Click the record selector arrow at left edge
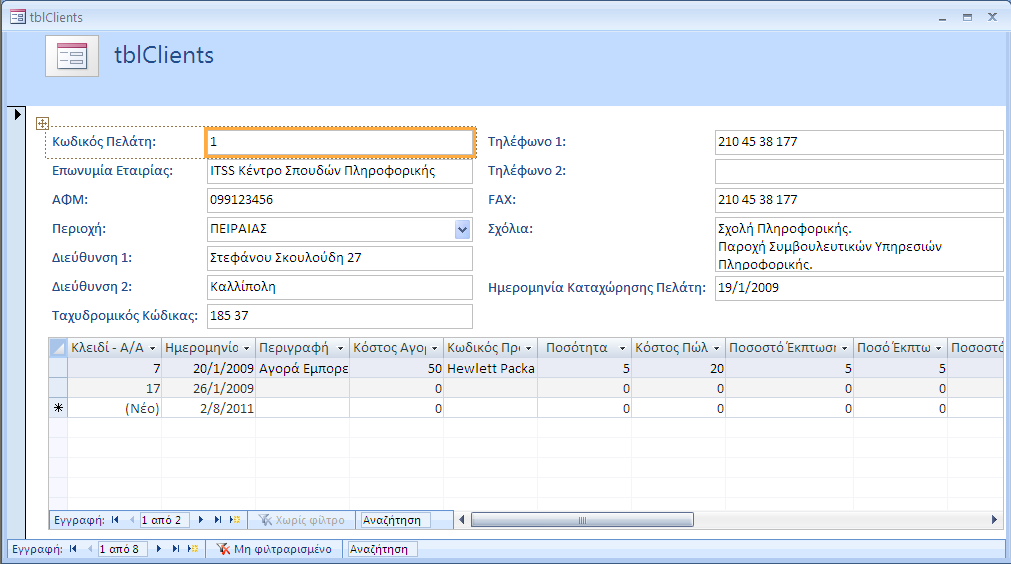1011x564 pixels. (x=17, y=114)
